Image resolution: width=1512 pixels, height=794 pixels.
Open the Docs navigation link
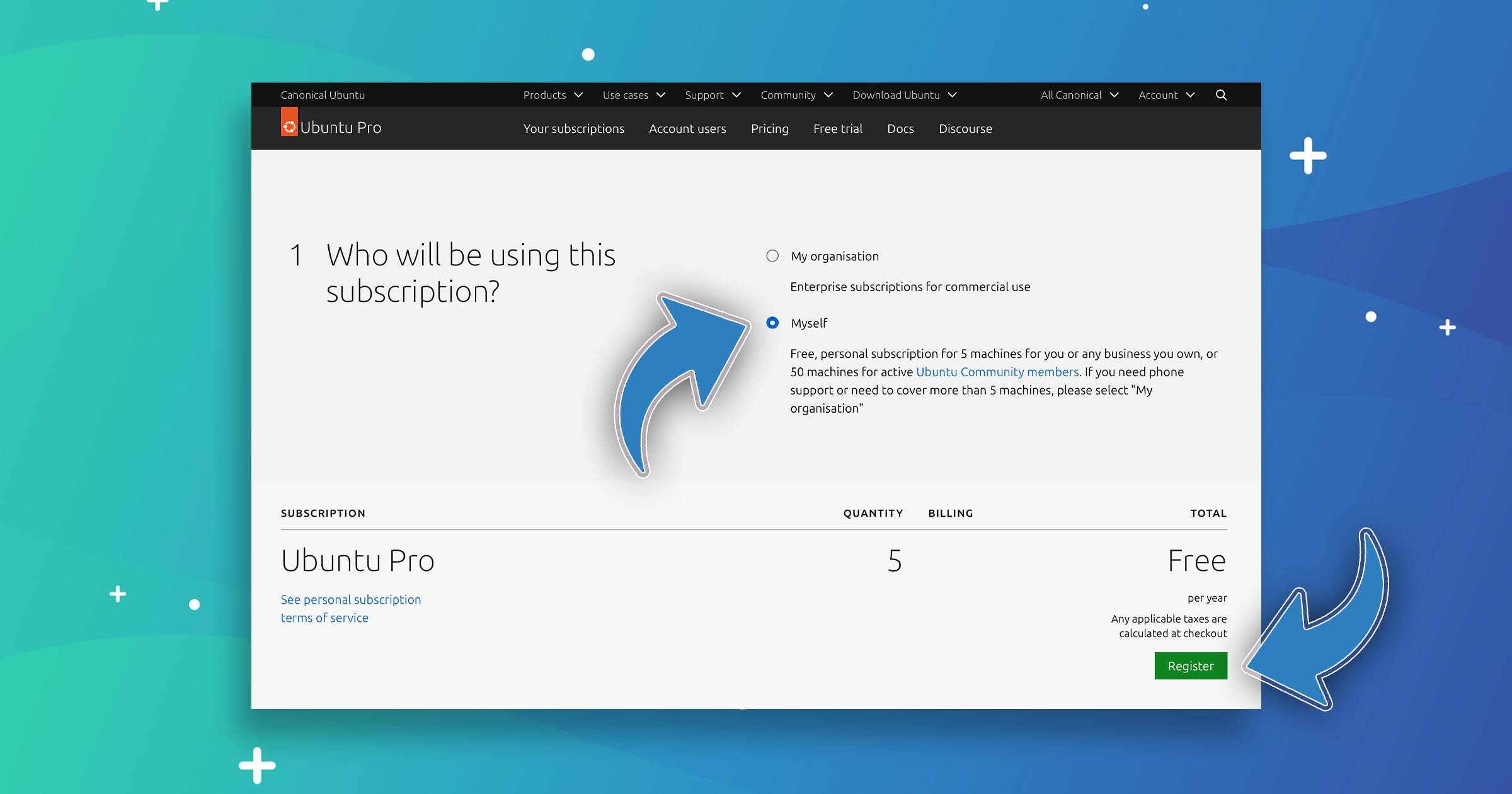click(900, 129)
